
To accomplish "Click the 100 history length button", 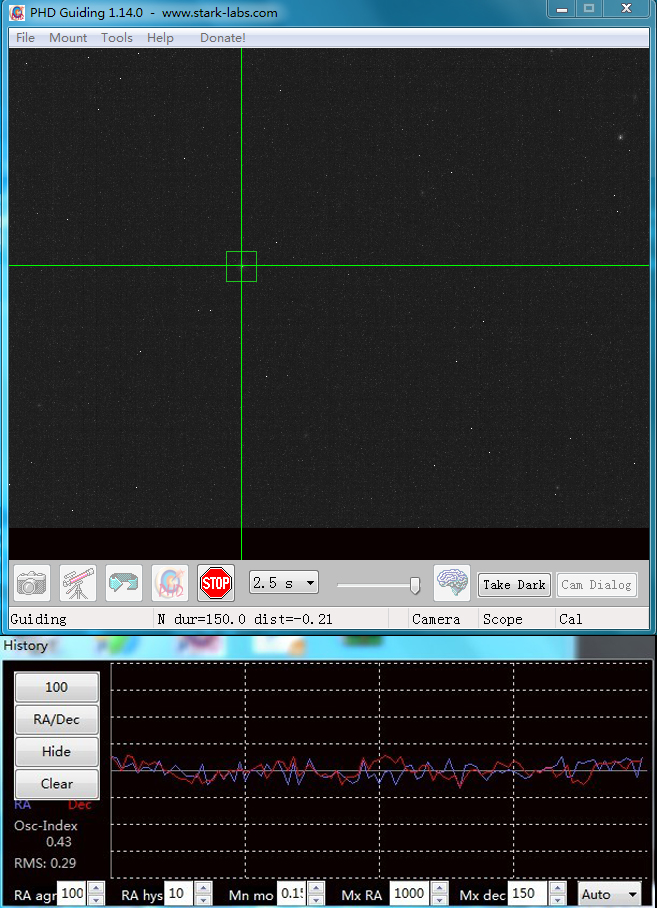I will coord(57,687).
